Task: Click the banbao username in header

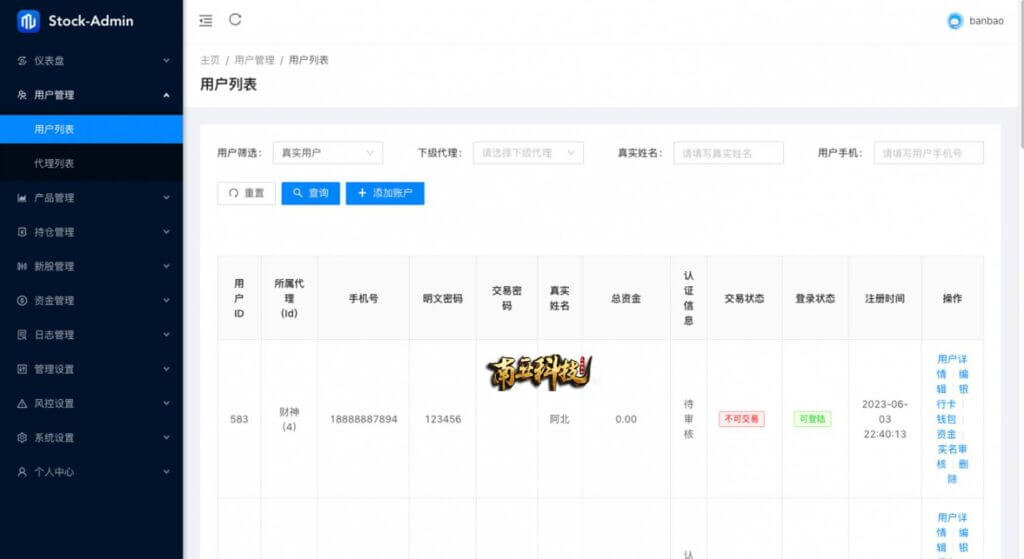Action: click(x=986, y=21)
